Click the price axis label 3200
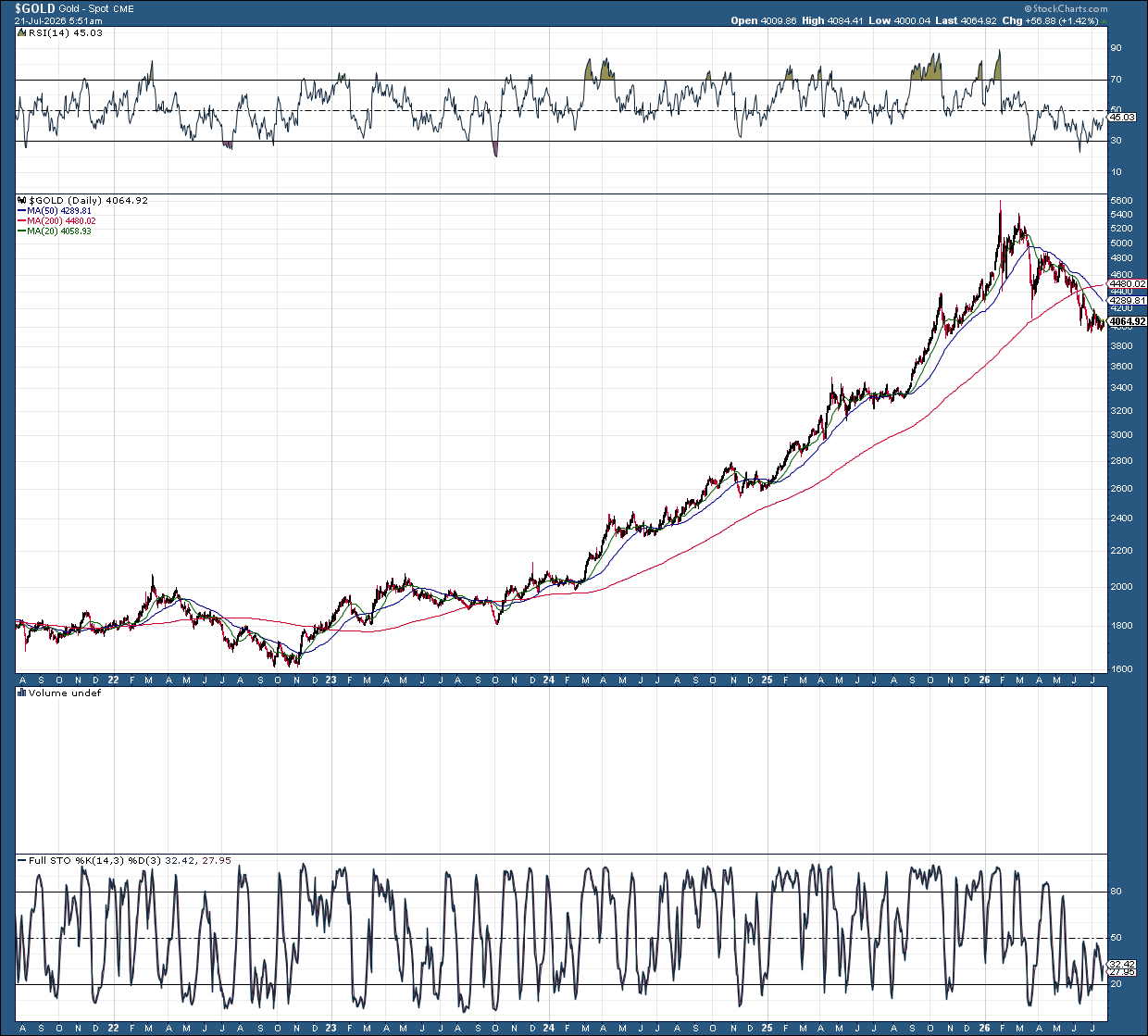 1120,411
